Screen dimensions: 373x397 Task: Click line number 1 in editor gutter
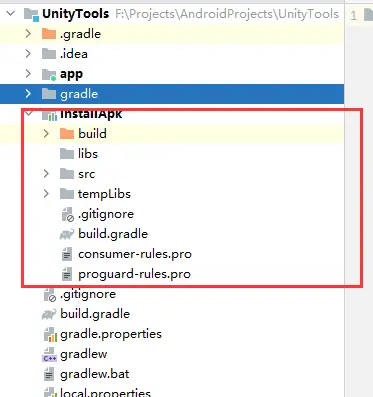point(354,16)
